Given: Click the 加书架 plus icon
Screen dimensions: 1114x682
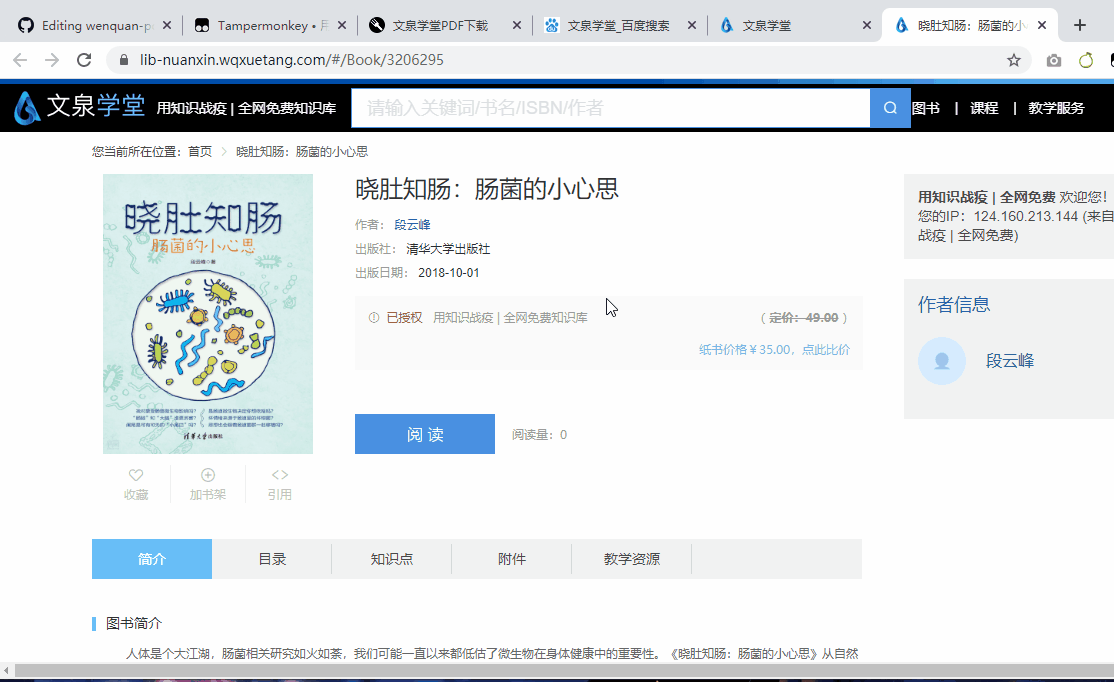Looking at the screenshot, I should pos(208,475).
